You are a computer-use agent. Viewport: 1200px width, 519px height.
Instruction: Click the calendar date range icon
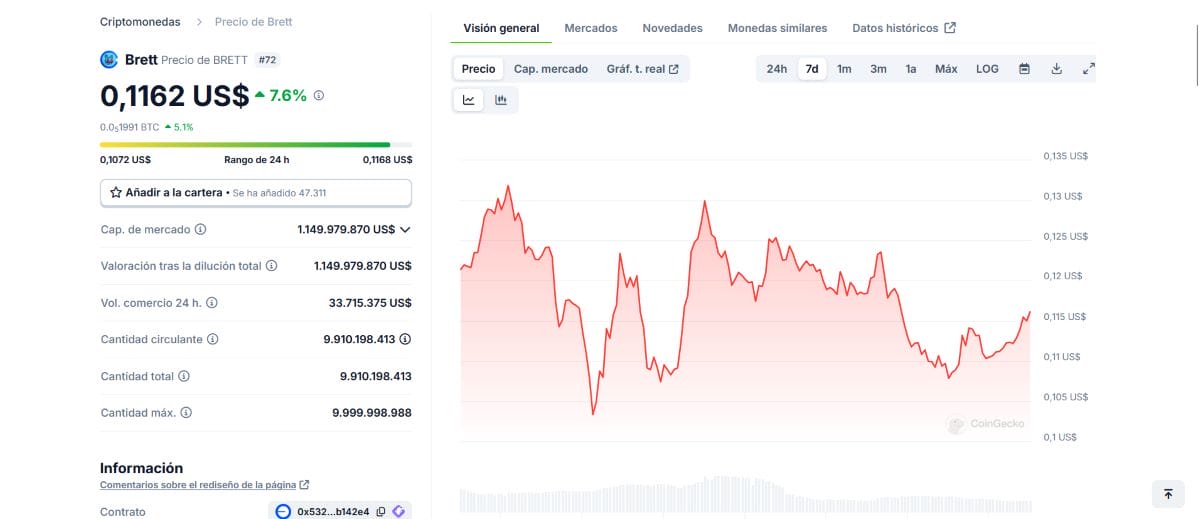pyautogui.click(x=1024, y=69)
